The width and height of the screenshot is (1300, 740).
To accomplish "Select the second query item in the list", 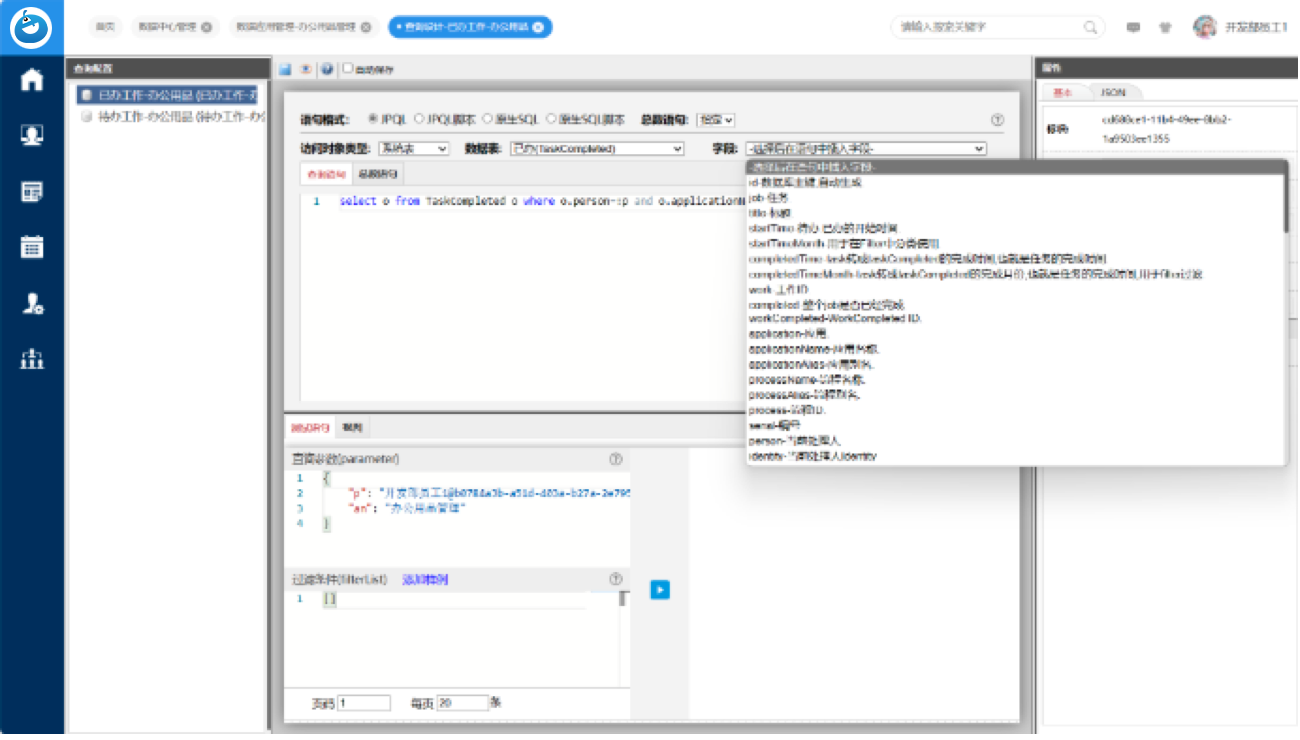I will [x=176, y=117].
